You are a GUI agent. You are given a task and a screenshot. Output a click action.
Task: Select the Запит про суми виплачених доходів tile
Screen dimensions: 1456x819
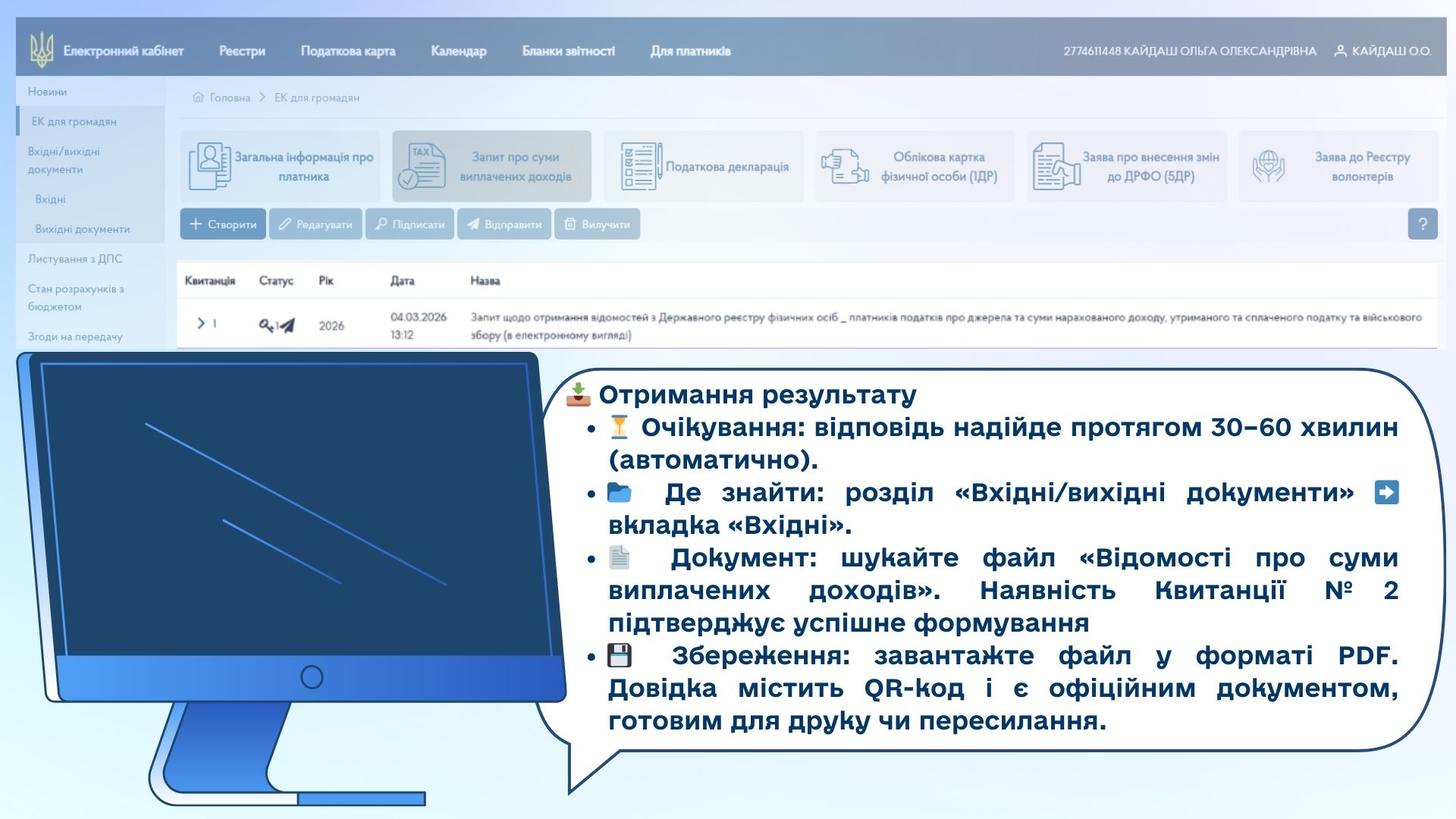pyautogui.click(x=491, y=167)
